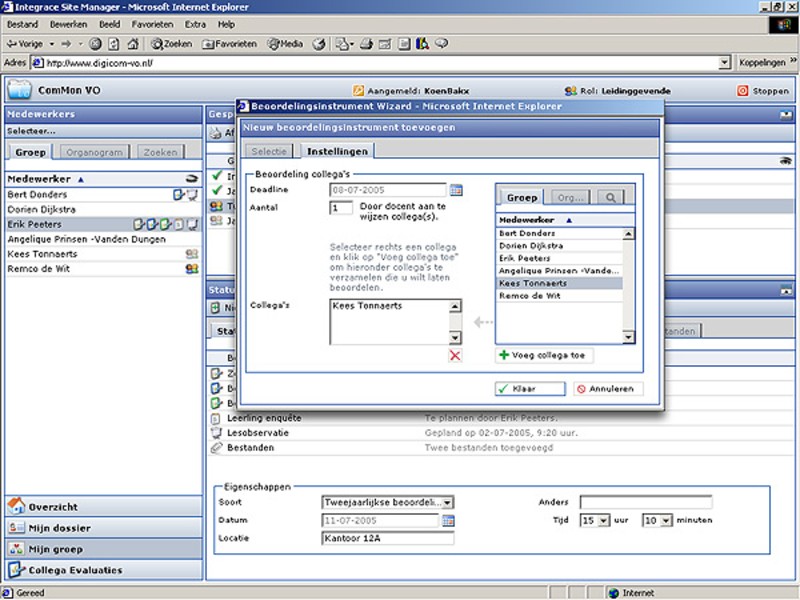Click the Stoppen icon in header
Viewport: 800px width, 600px height.
(x=742, y=91)
